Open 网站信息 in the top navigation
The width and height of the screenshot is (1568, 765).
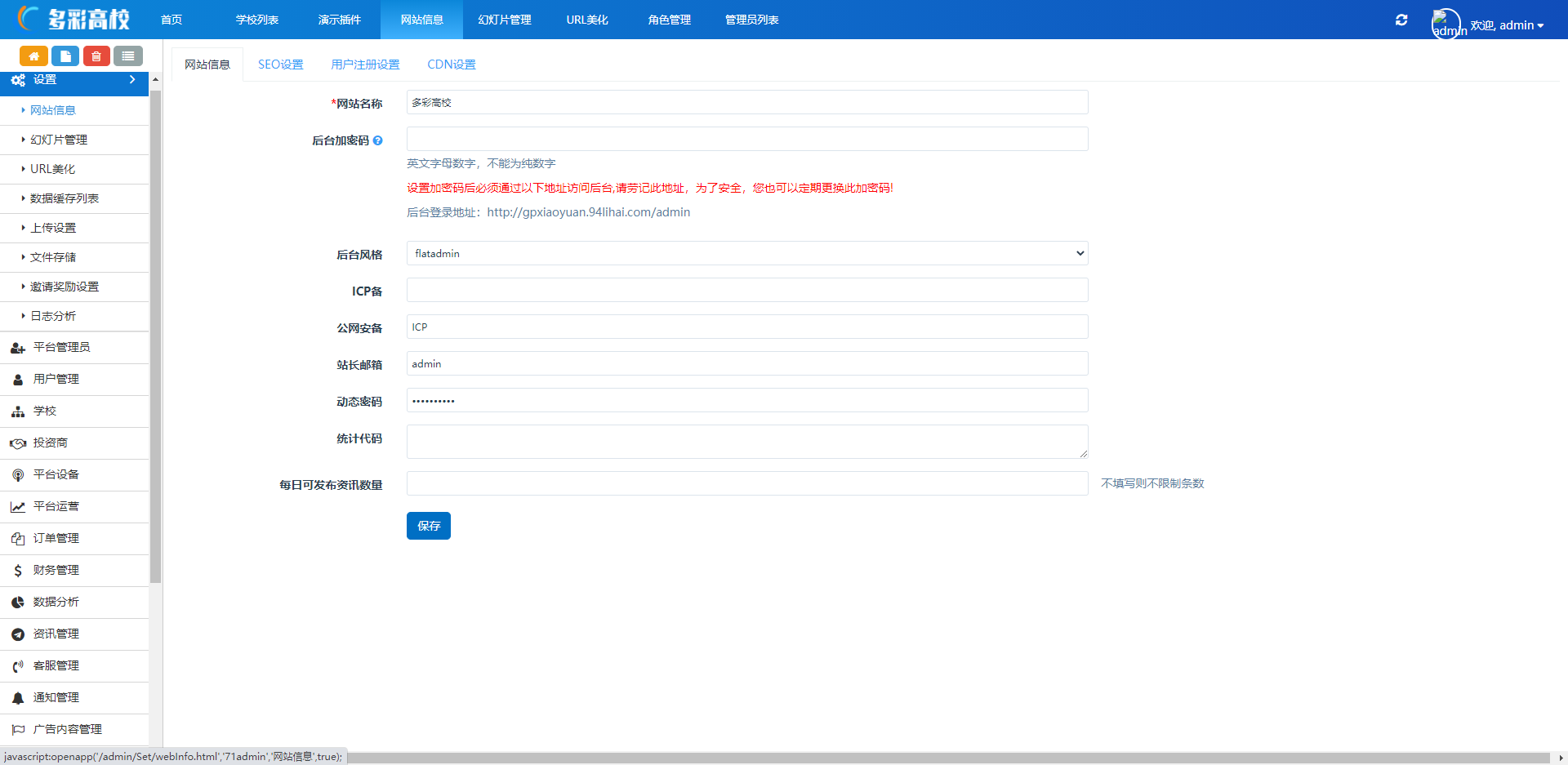422,20
